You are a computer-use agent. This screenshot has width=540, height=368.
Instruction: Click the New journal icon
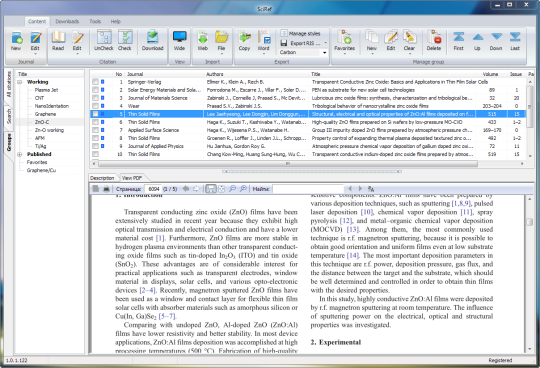coord(16,38)
